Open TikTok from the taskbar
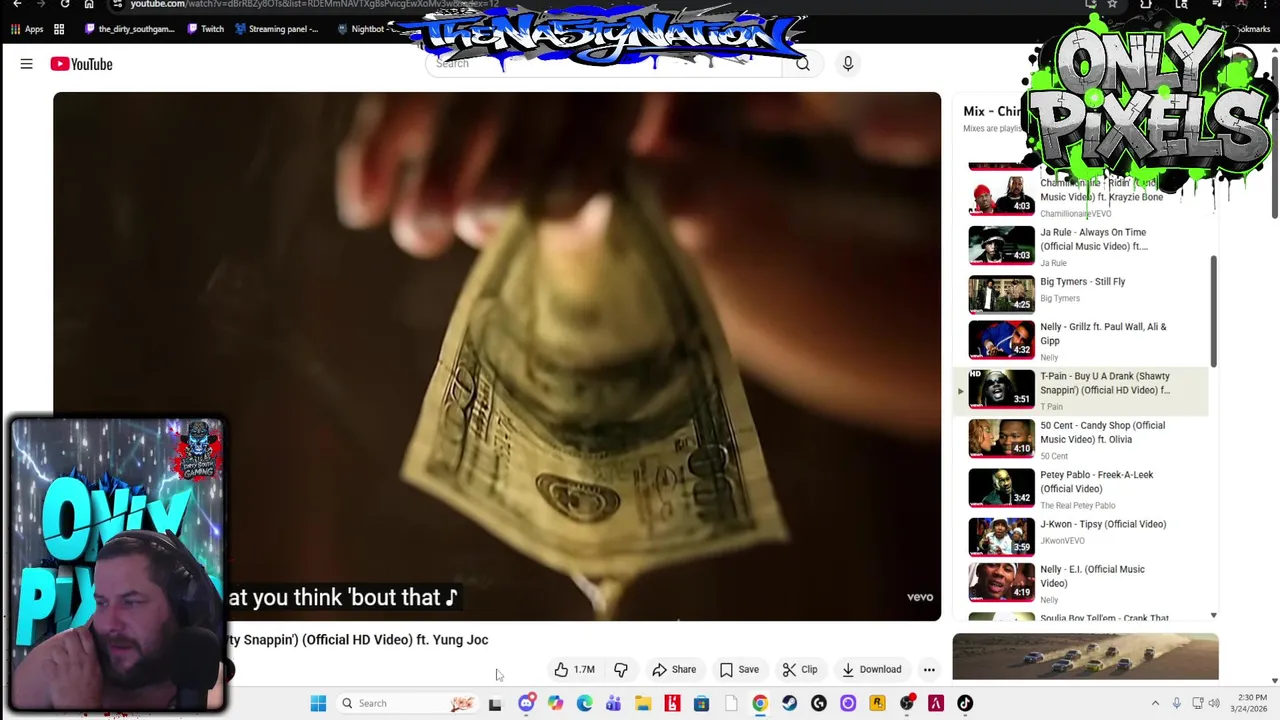The width and height of the screenshot is (1280, 720). [x=965, y=703]
